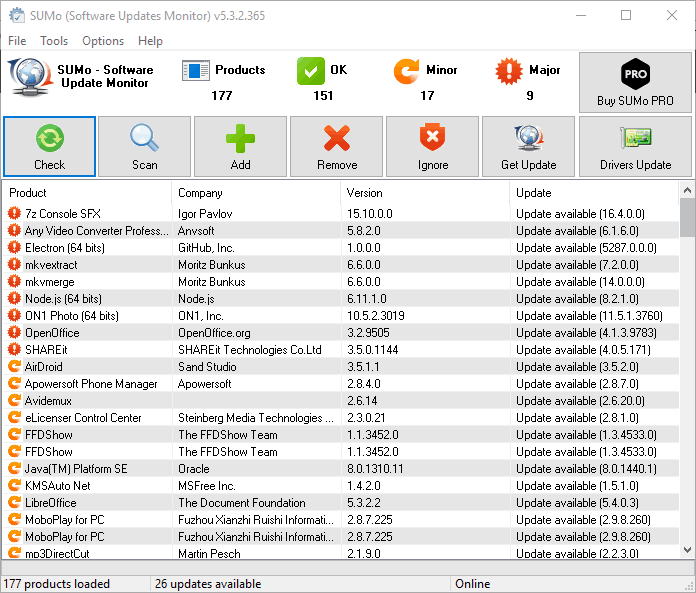Click company cell The Document Foundation
The height and width of the screenshot is (593, 696).
point(241,502)
